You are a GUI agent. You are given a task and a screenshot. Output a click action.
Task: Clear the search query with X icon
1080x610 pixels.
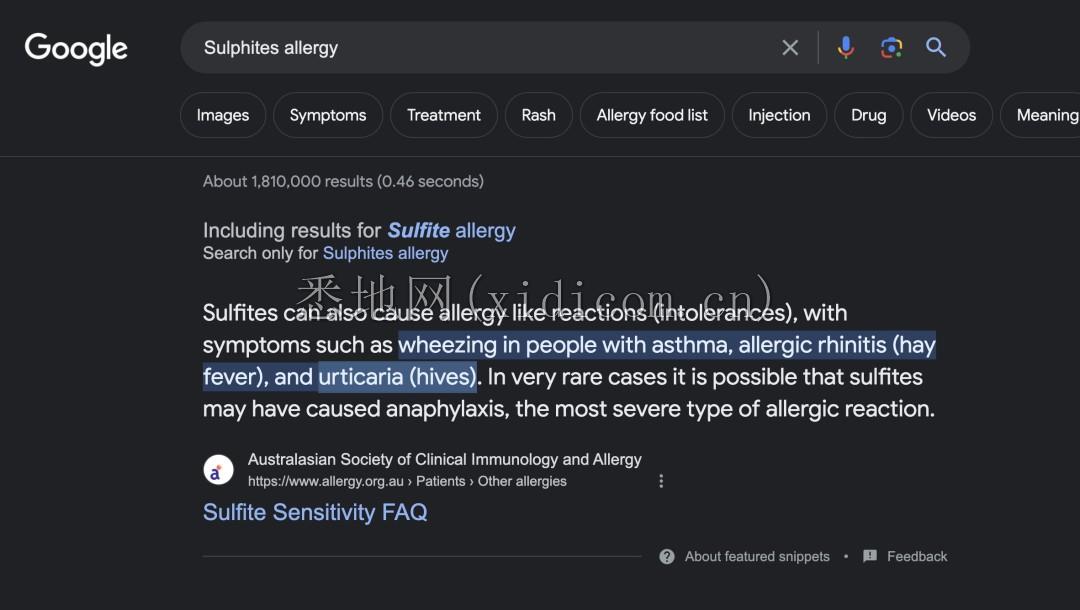[790, 47]
